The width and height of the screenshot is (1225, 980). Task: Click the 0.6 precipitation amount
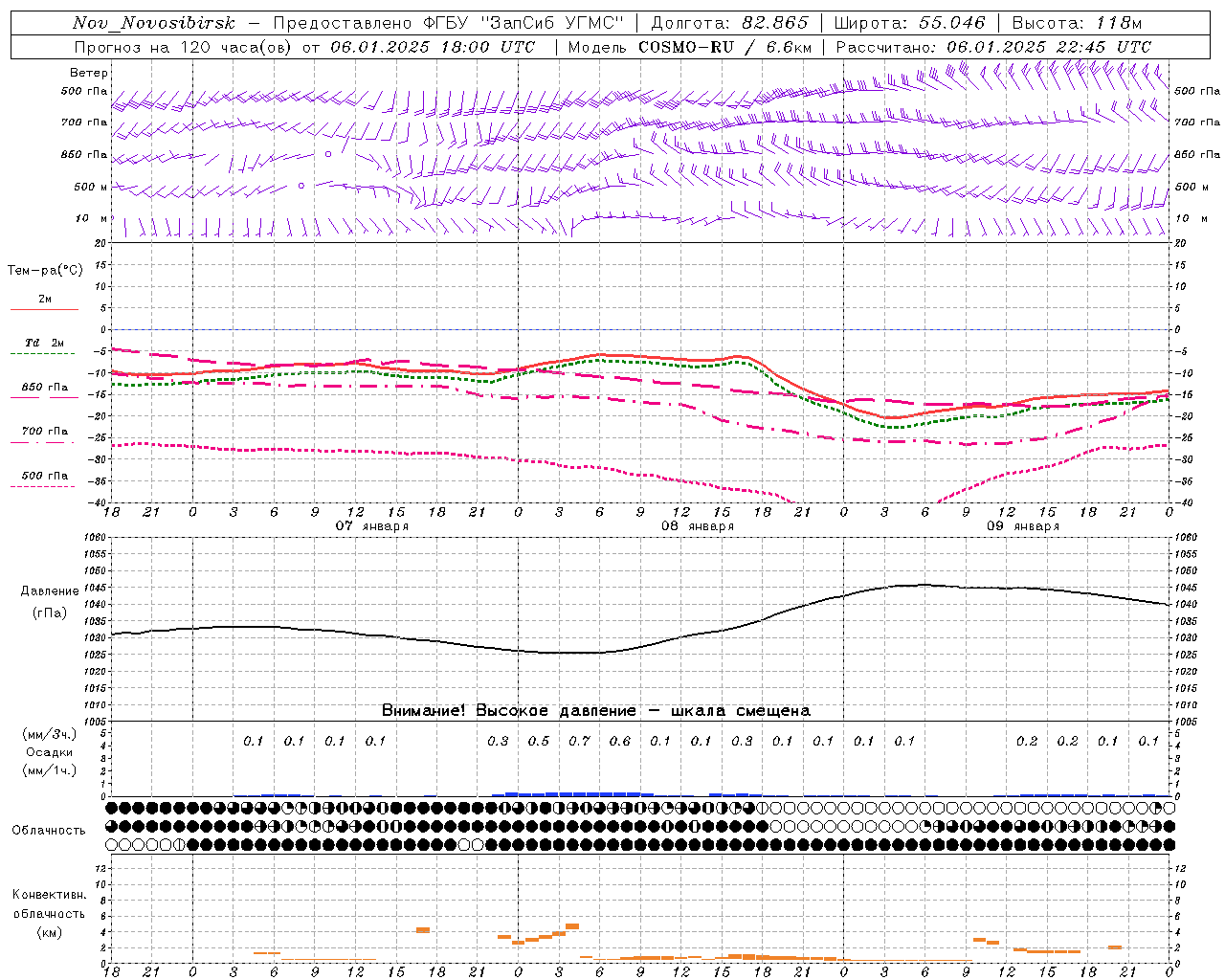(620, 741)
